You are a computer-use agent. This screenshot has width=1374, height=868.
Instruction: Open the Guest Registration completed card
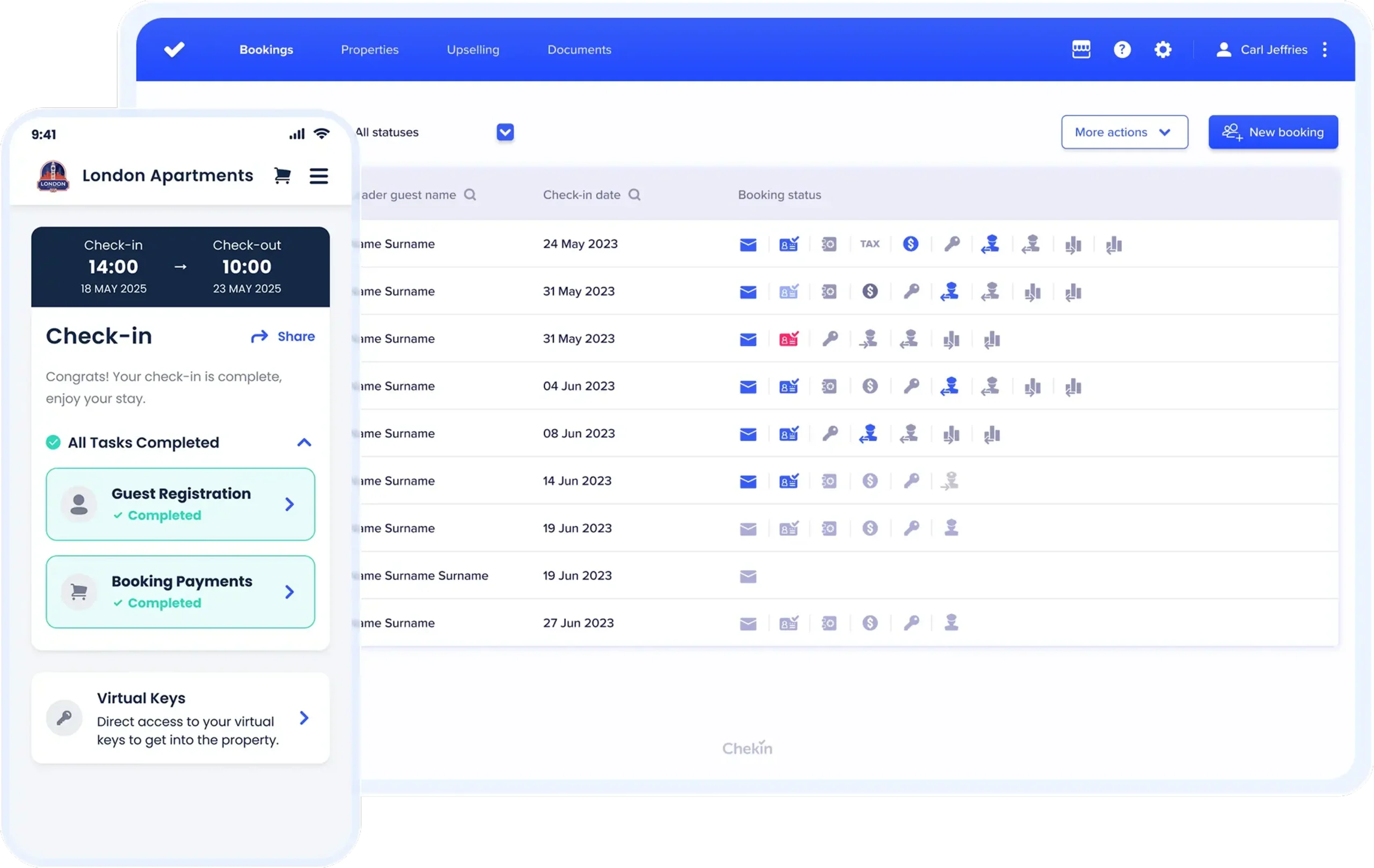pos(180,504)
